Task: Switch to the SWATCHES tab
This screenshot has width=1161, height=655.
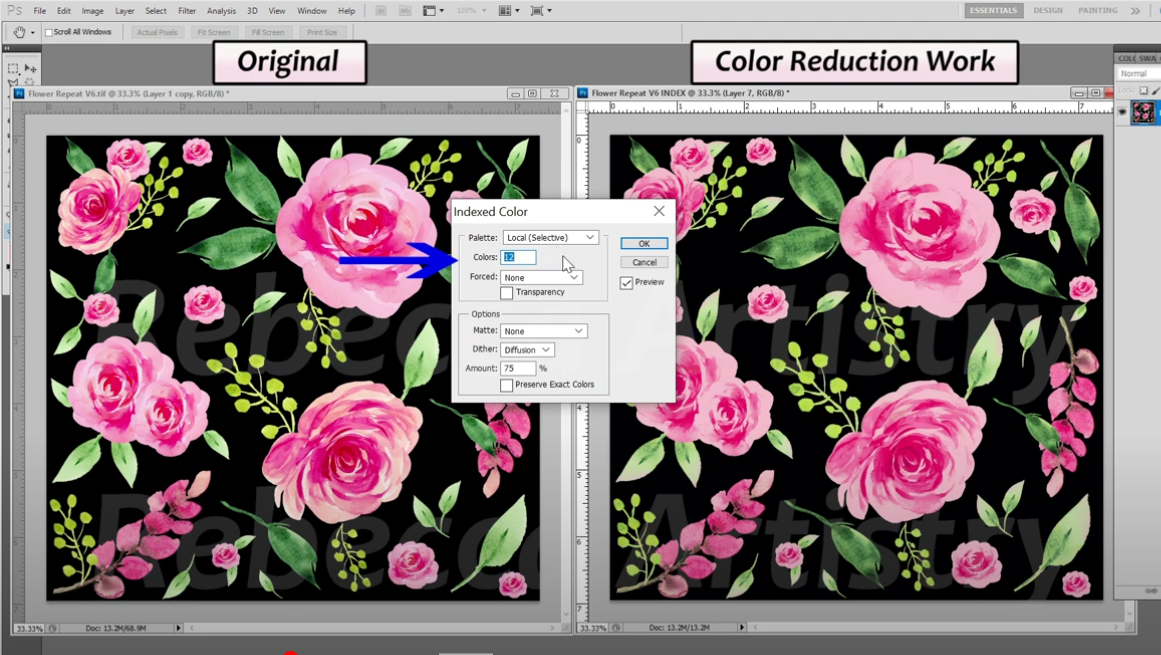Action: (1148, 58)
